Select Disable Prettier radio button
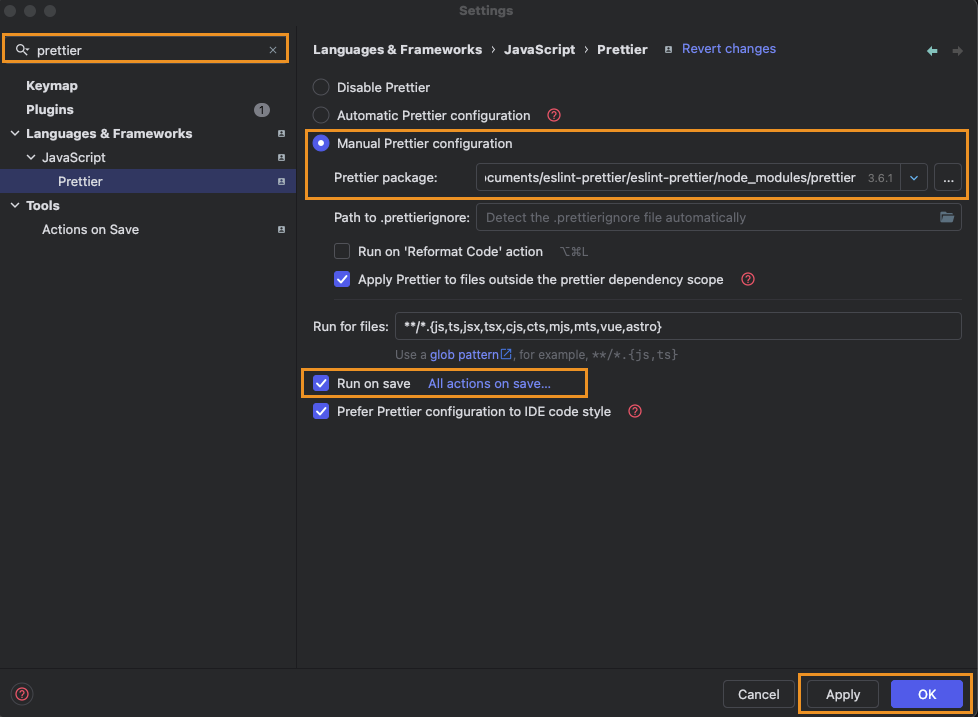The height and width of the screenshot is (717, 978). point(321,87)
